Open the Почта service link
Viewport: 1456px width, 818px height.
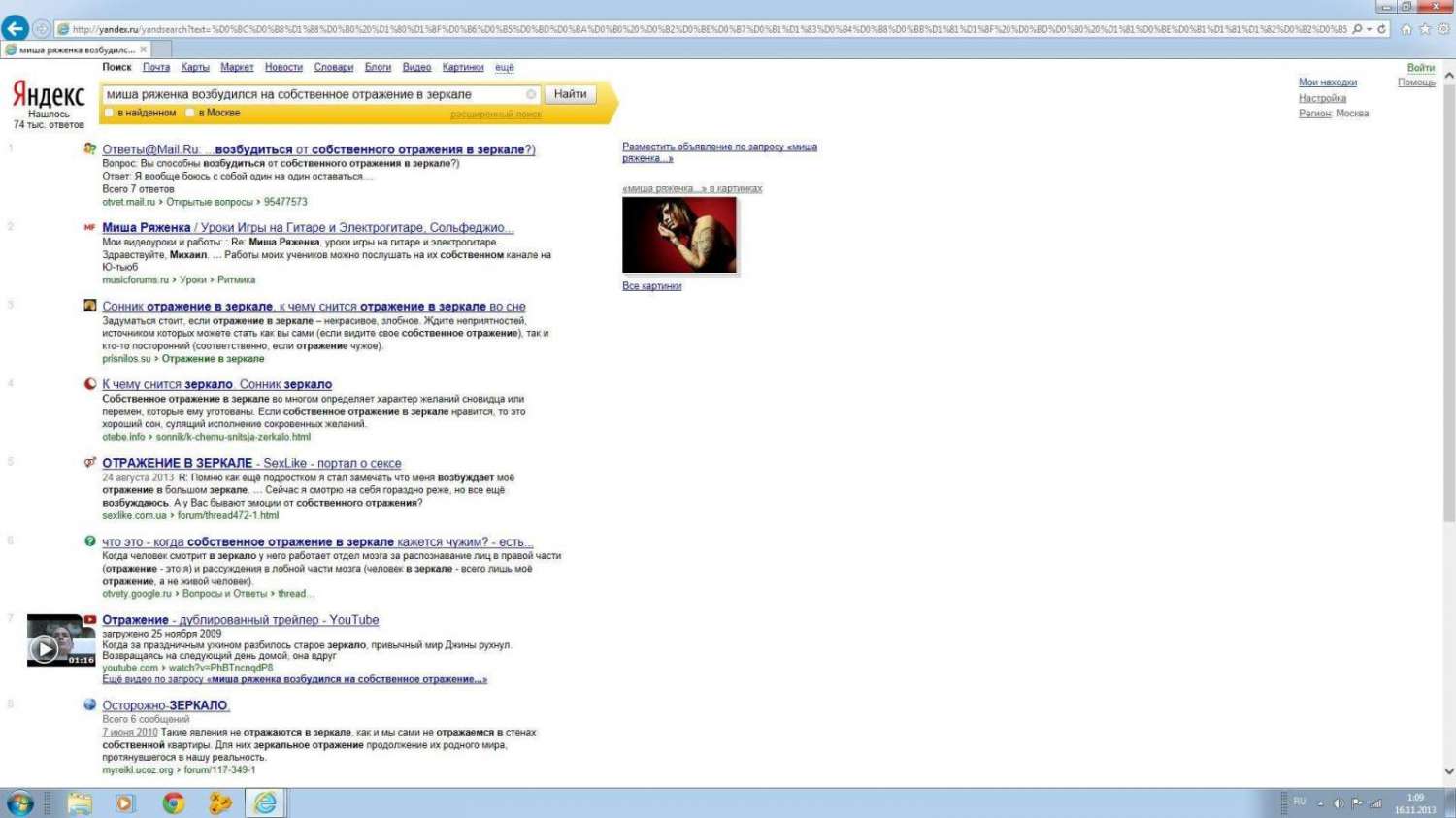[x=156, y=67]
